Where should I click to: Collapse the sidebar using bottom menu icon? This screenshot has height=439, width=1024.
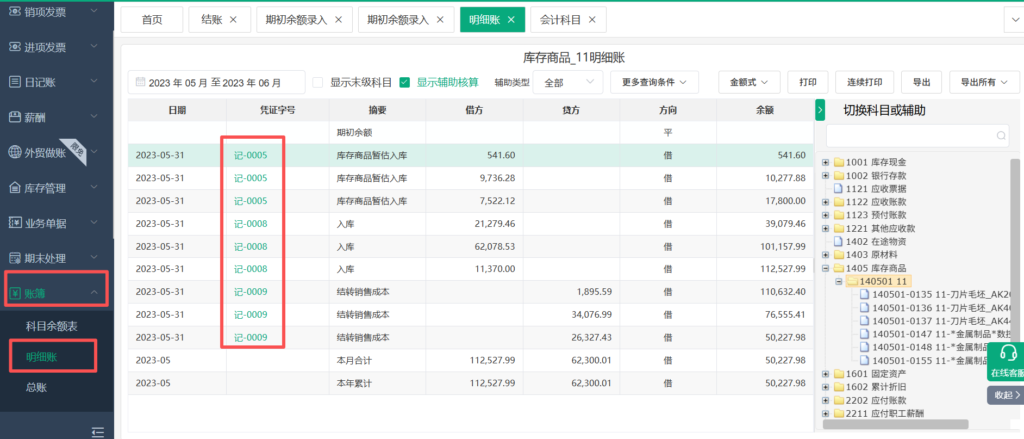pos(97,431)
